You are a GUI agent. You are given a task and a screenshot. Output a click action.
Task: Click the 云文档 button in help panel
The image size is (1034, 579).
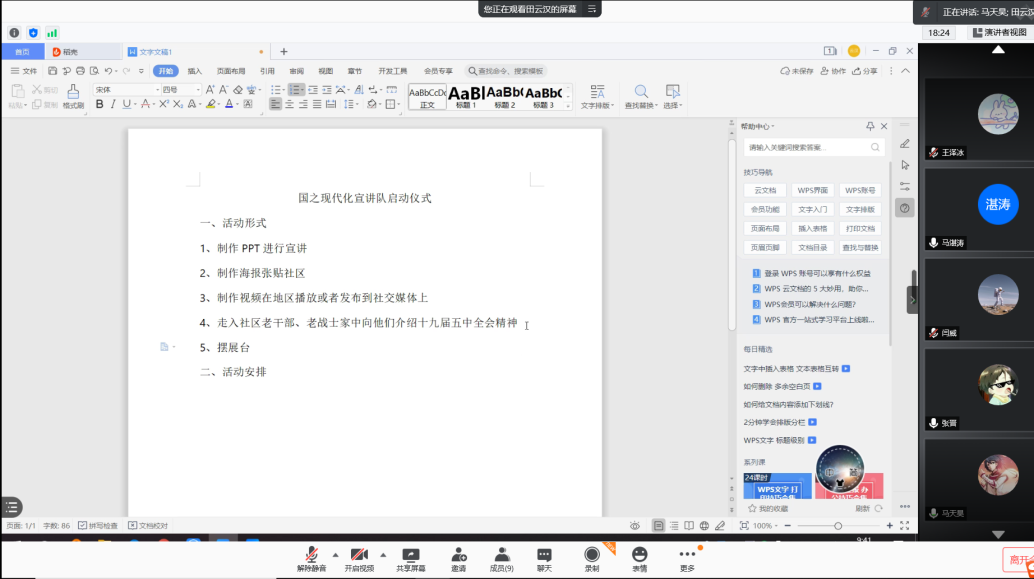pyautogui.click(x=765, y=190)
